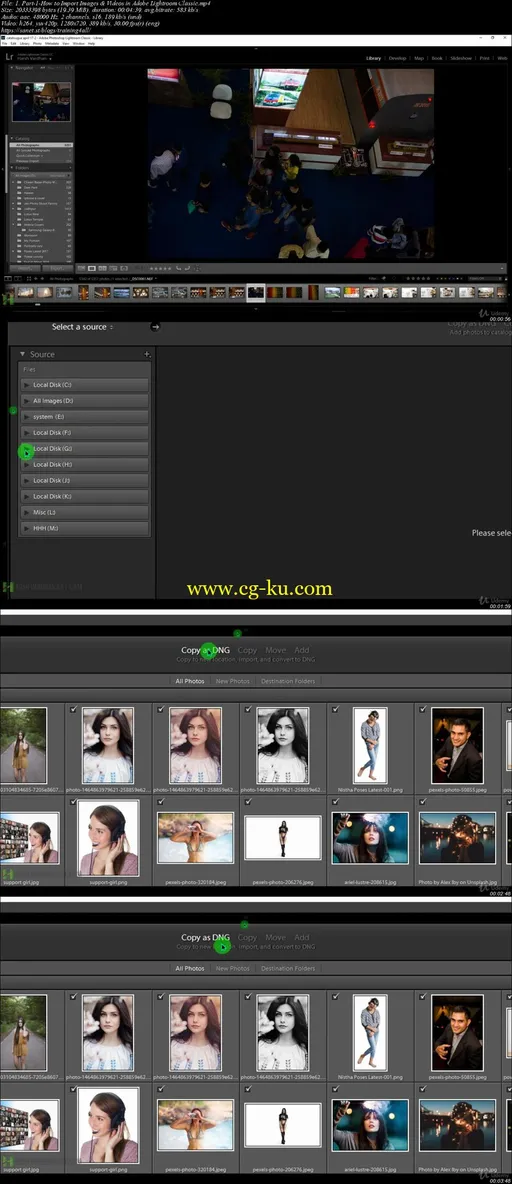Toggle Nistha Poses Latest-001.png checkbox in lower grid

pyautogui.click(x=335, y=997)
